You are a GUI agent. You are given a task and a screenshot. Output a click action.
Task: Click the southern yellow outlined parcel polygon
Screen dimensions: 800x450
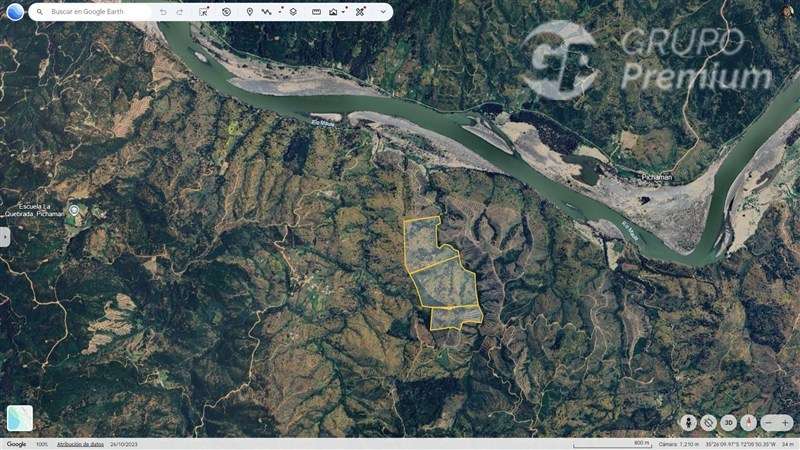point(454,317)
